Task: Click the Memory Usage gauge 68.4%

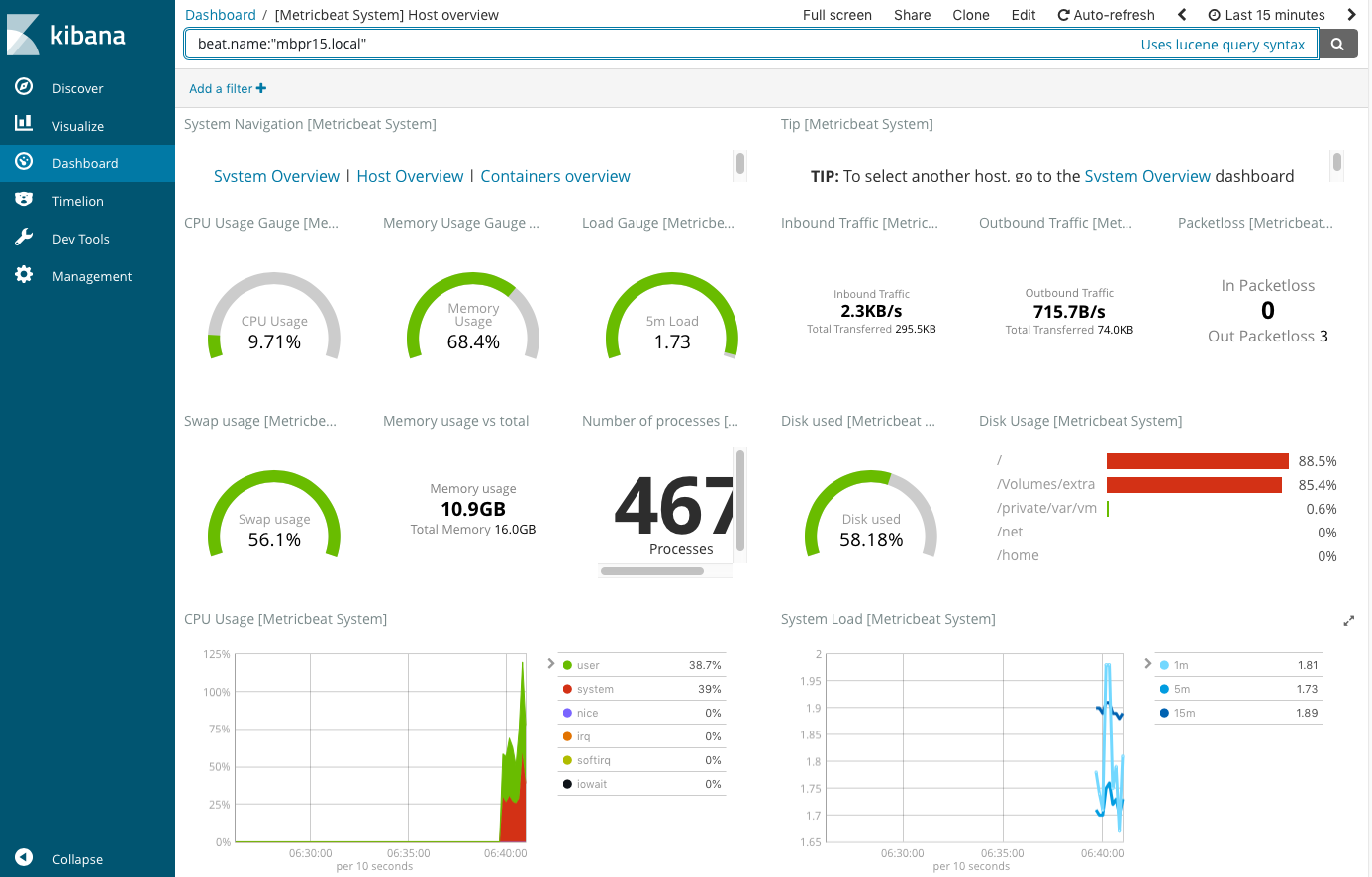Action: coord(473,341)
